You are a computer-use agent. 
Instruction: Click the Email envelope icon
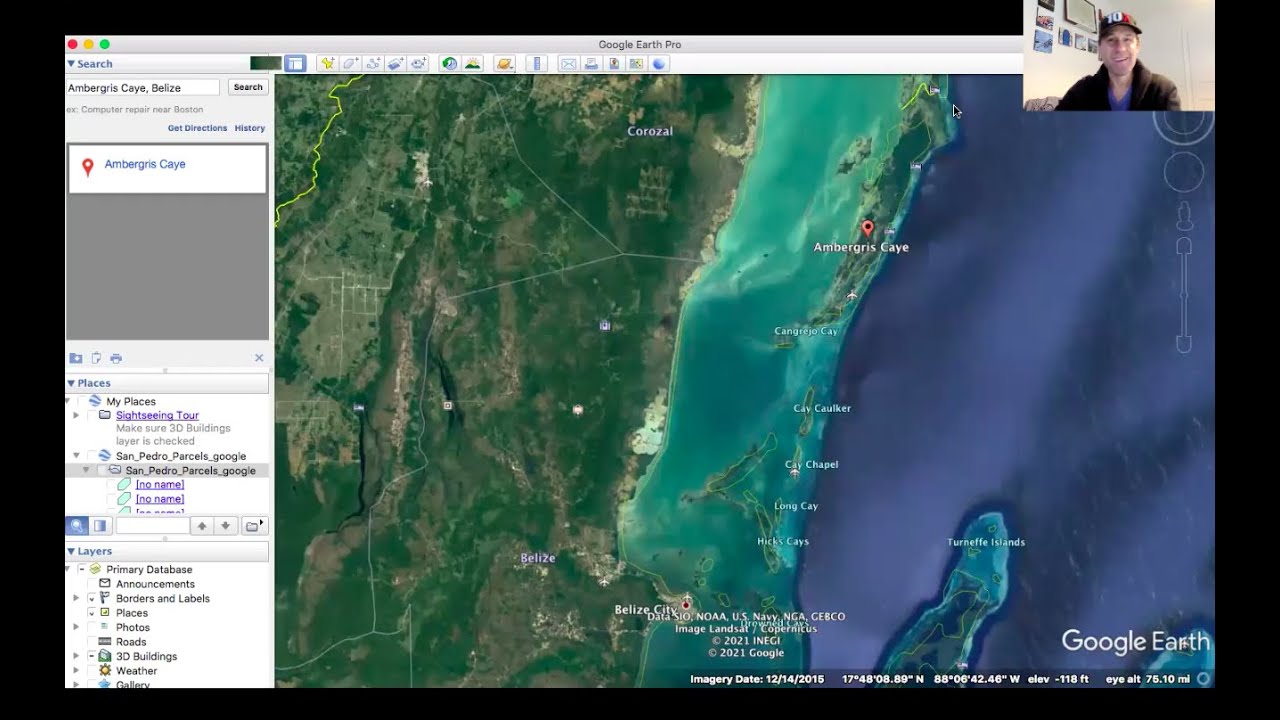point(569,63)
